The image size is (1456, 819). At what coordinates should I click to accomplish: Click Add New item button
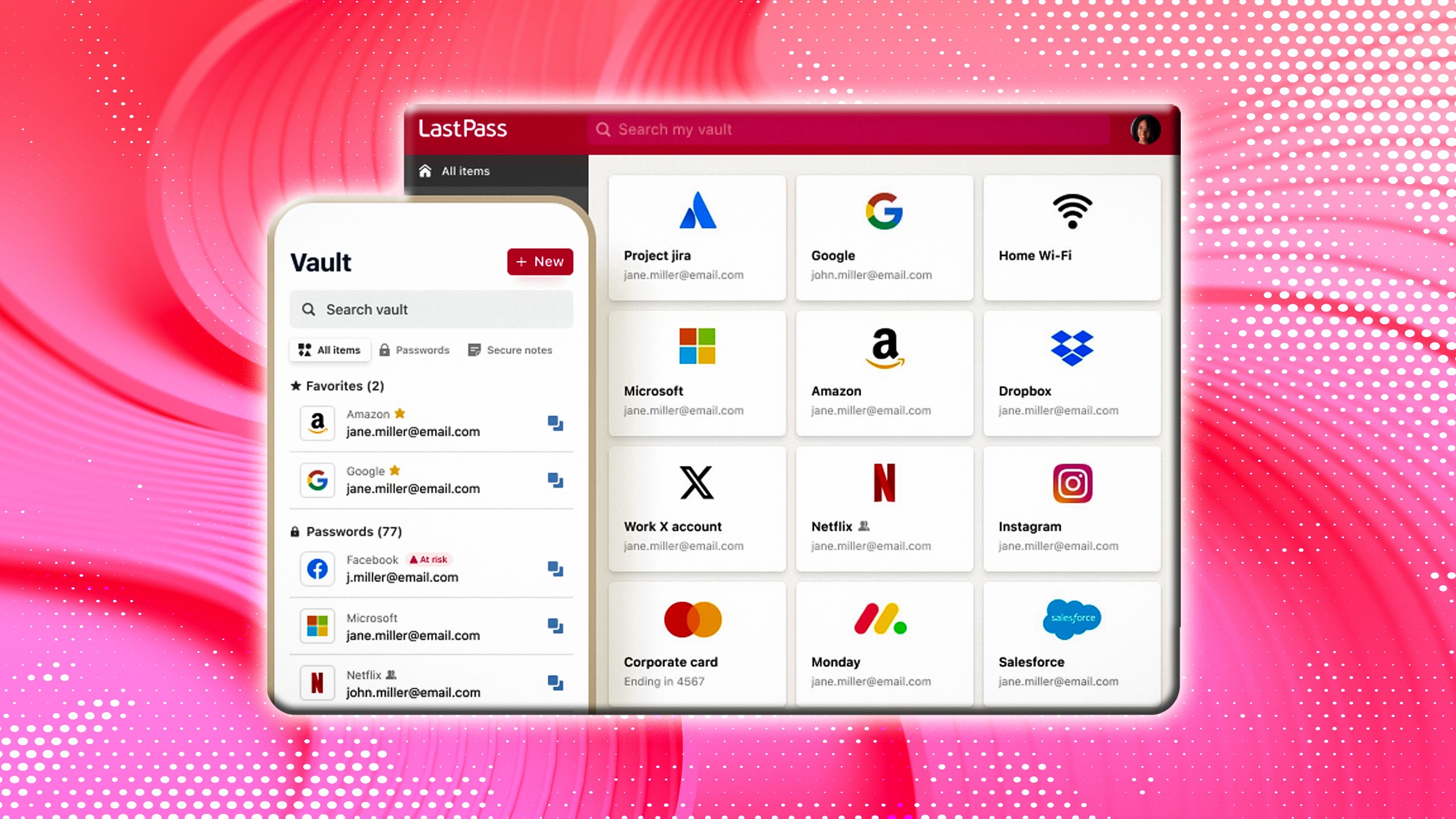coord(540,261)
